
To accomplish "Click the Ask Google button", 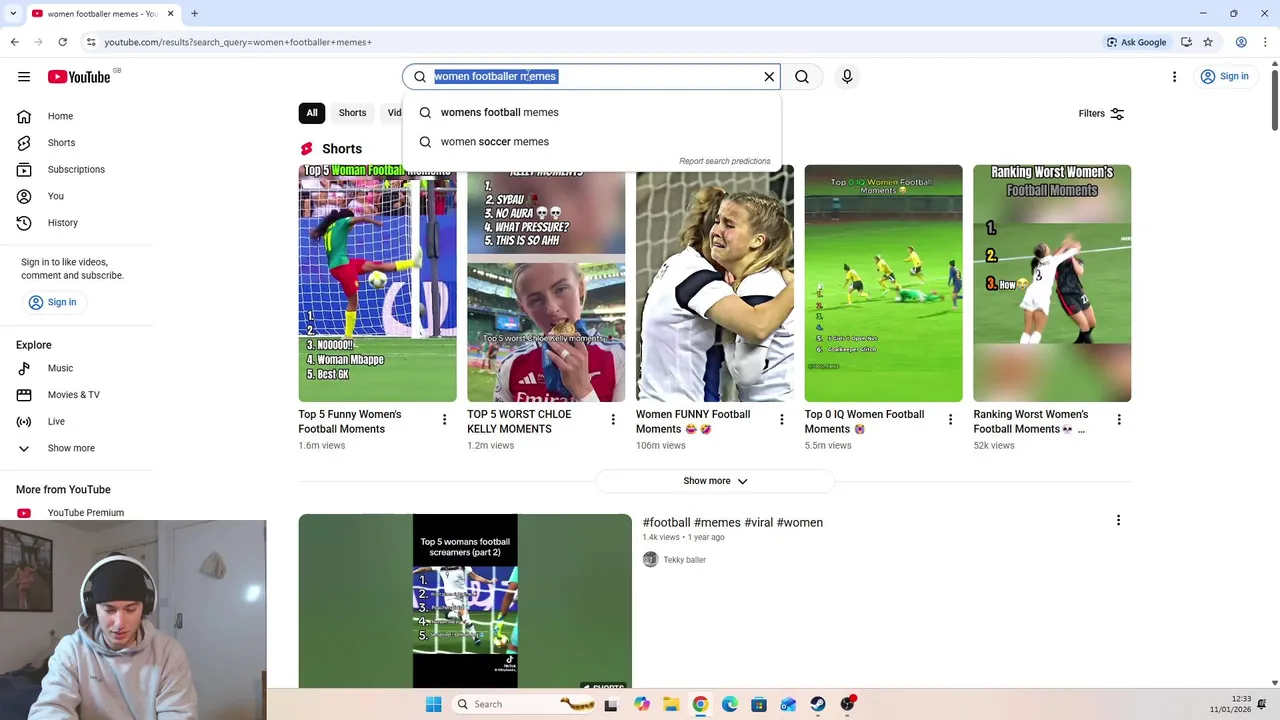I will tap(1137, 42).
